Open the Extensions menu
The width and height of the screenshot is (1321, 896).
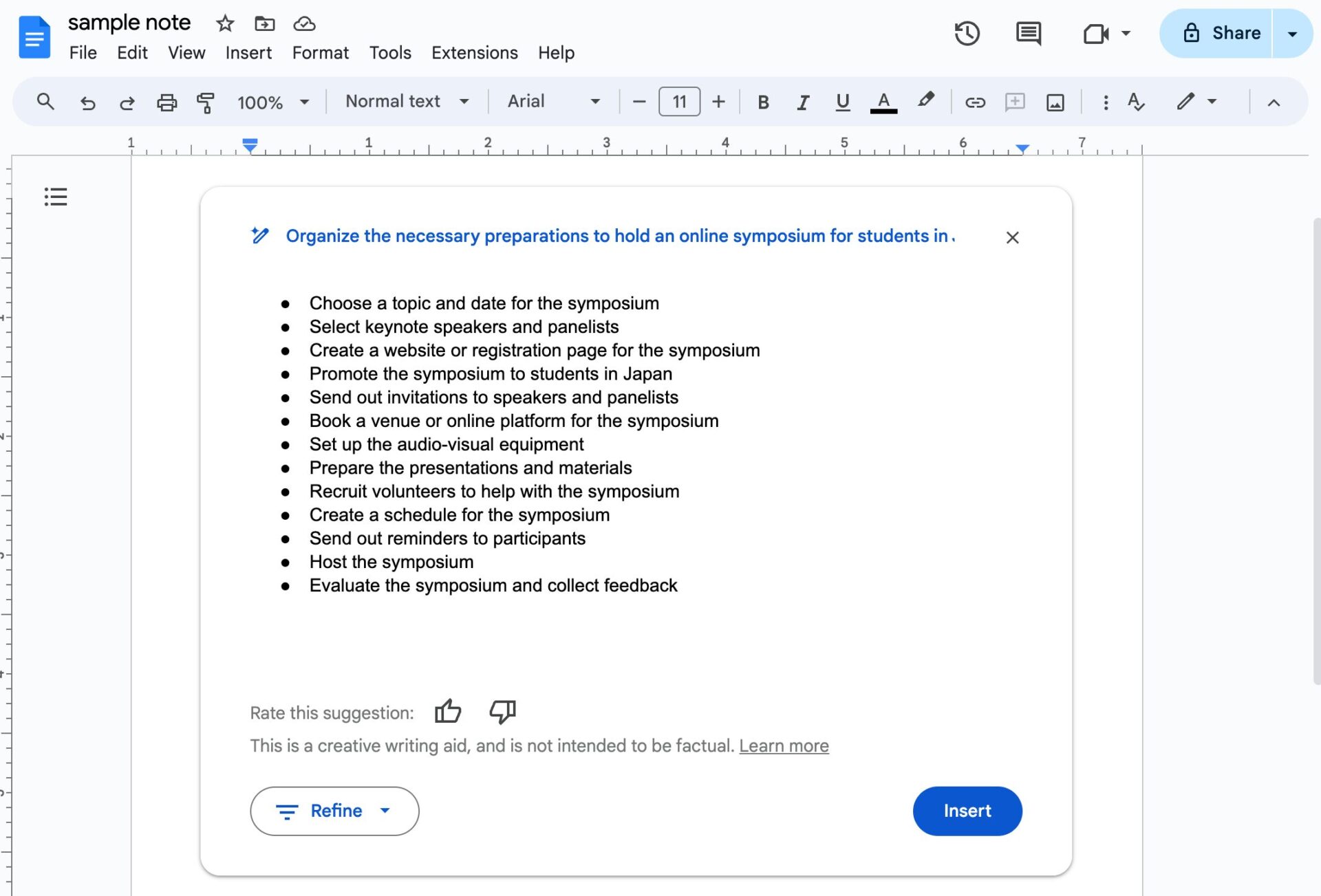pos(474,53)
